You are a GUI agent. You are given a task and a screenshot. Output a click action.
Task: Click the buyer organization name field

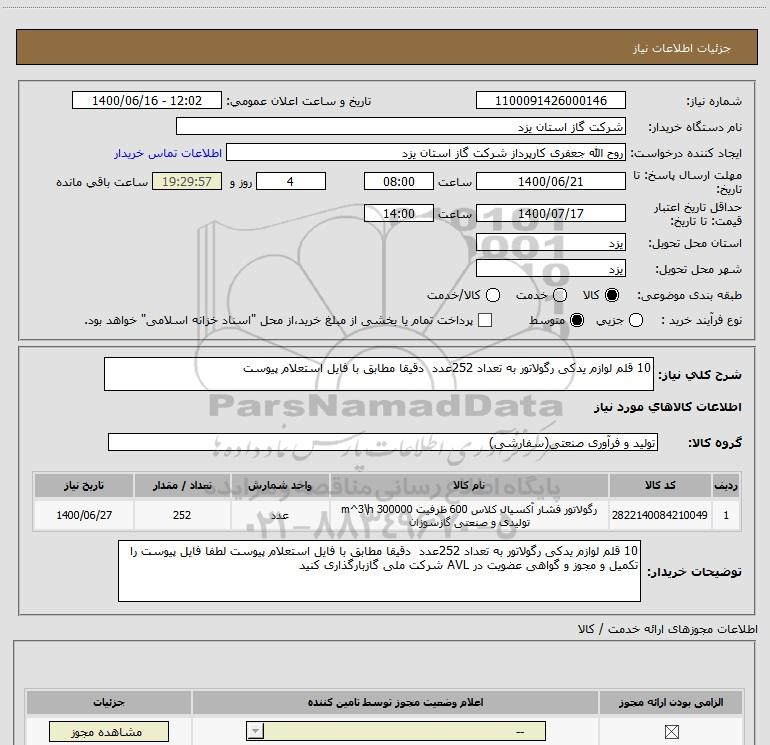401,126
